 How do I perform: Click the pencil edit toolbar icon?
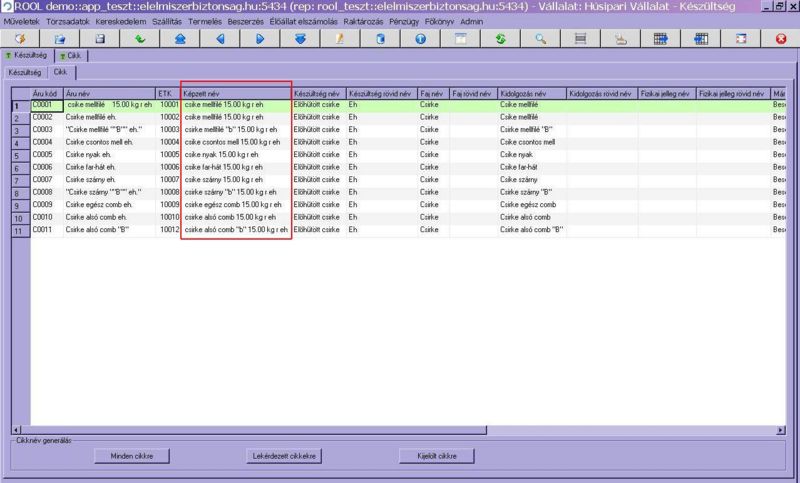click(x=340, y=39)
